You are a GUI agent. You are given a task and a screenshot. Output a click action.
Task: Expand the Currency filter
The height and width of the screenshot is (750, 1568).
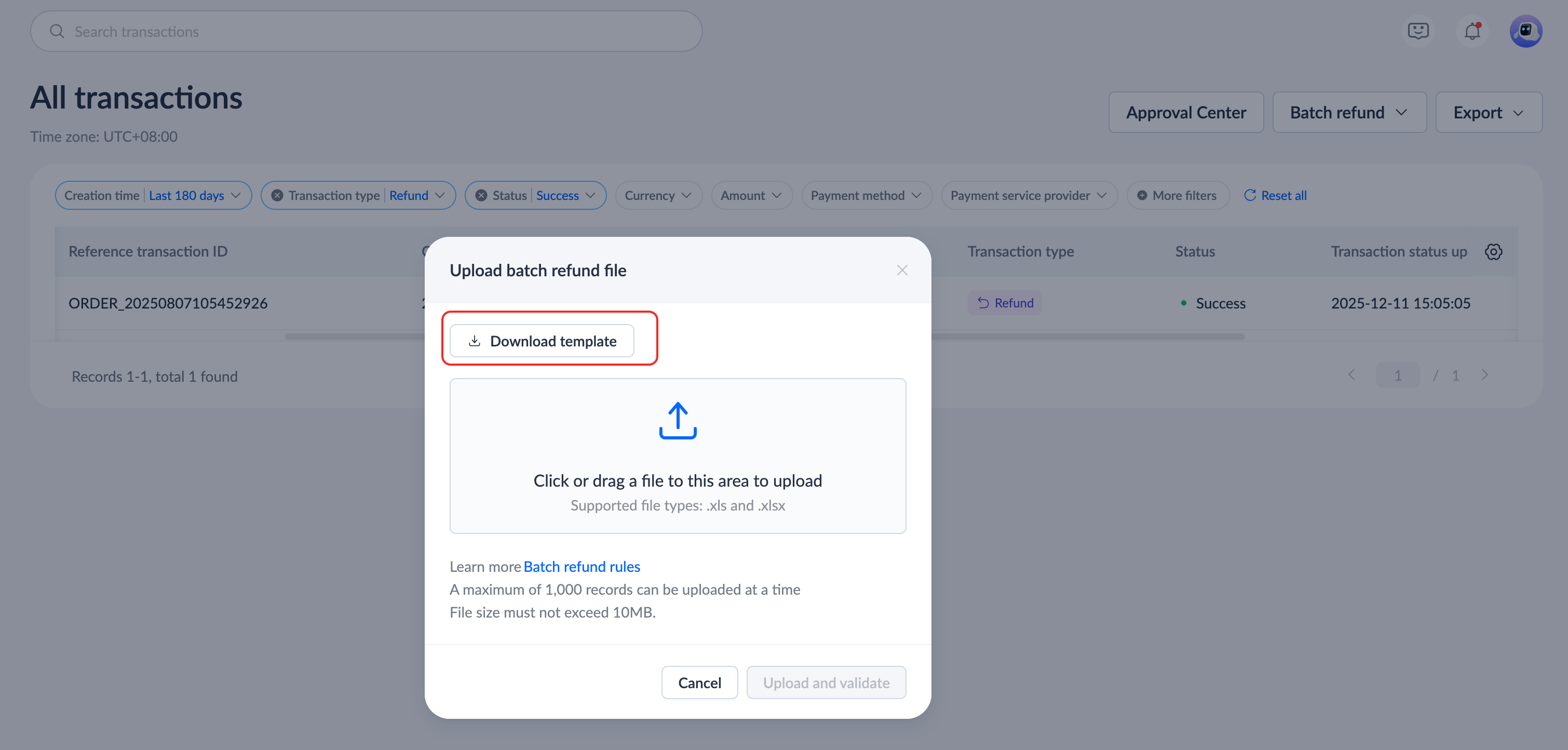pyautogui.click(x=658, y=195)
